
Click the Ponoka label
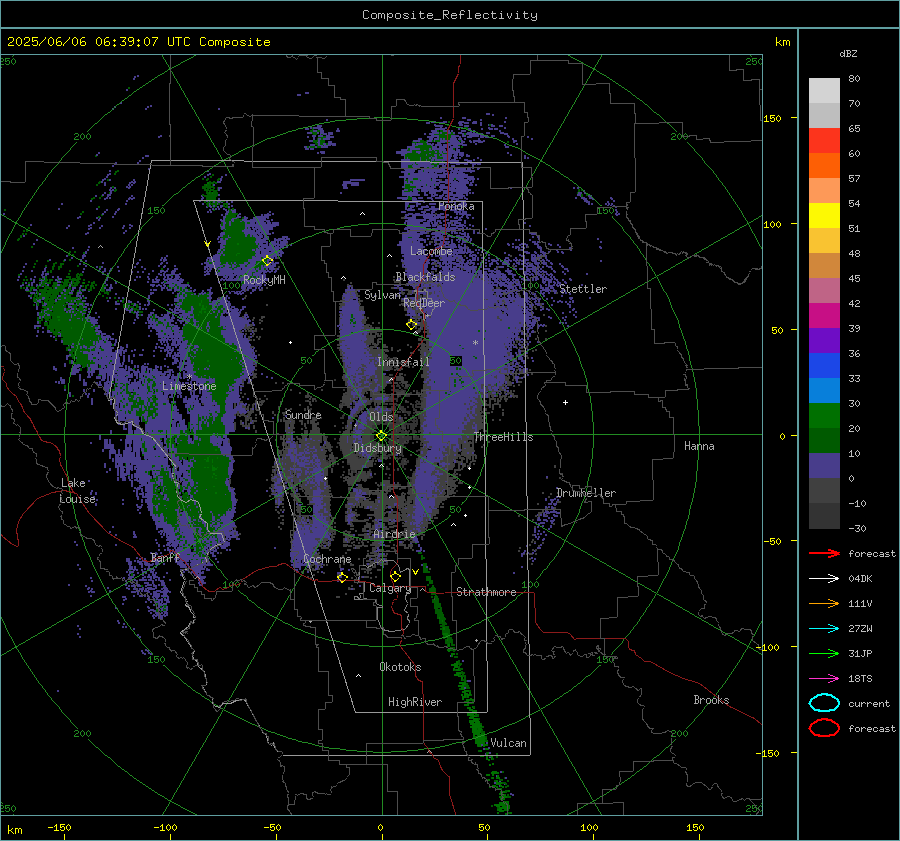tap(456, 206)
